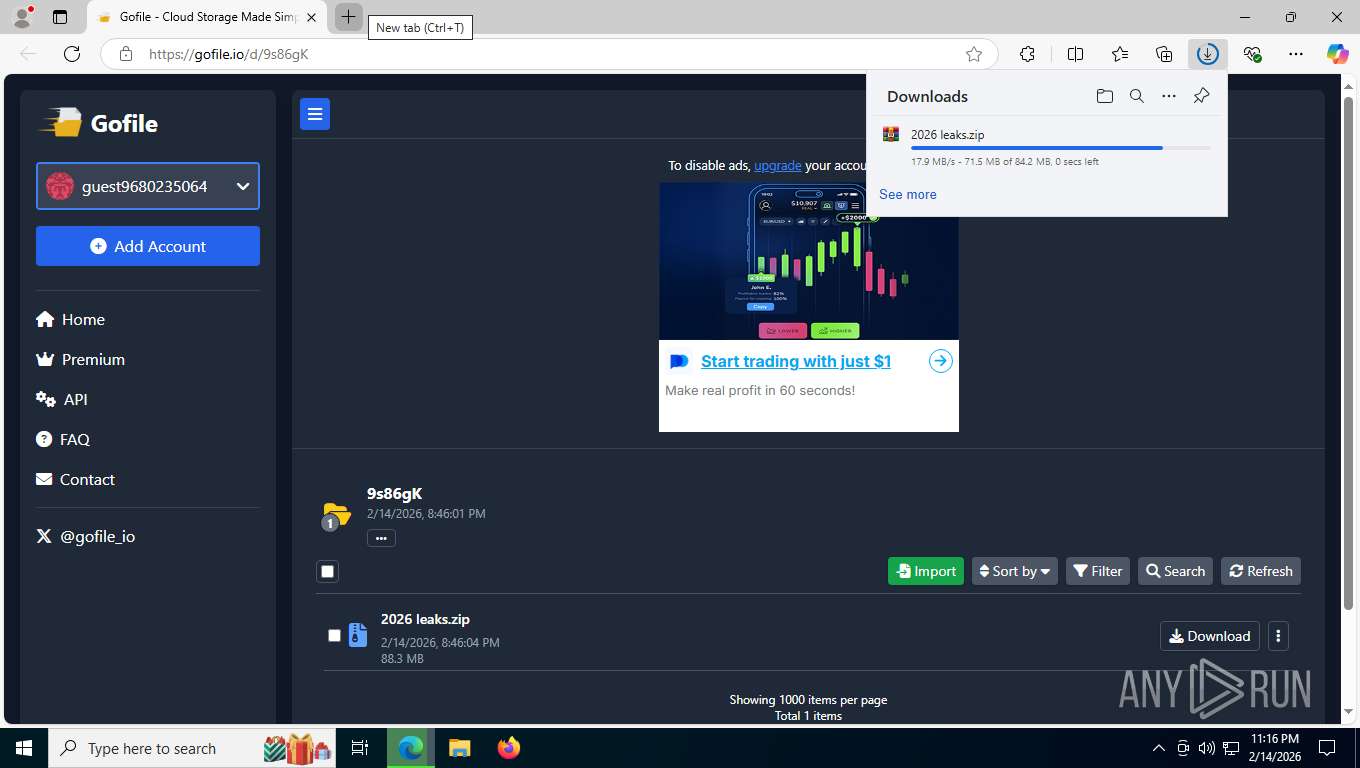Tick the 2026 leaks.zip checkbox
Image resolution: width=1360 pixels, height=768 pixels.
click(334, 635)
